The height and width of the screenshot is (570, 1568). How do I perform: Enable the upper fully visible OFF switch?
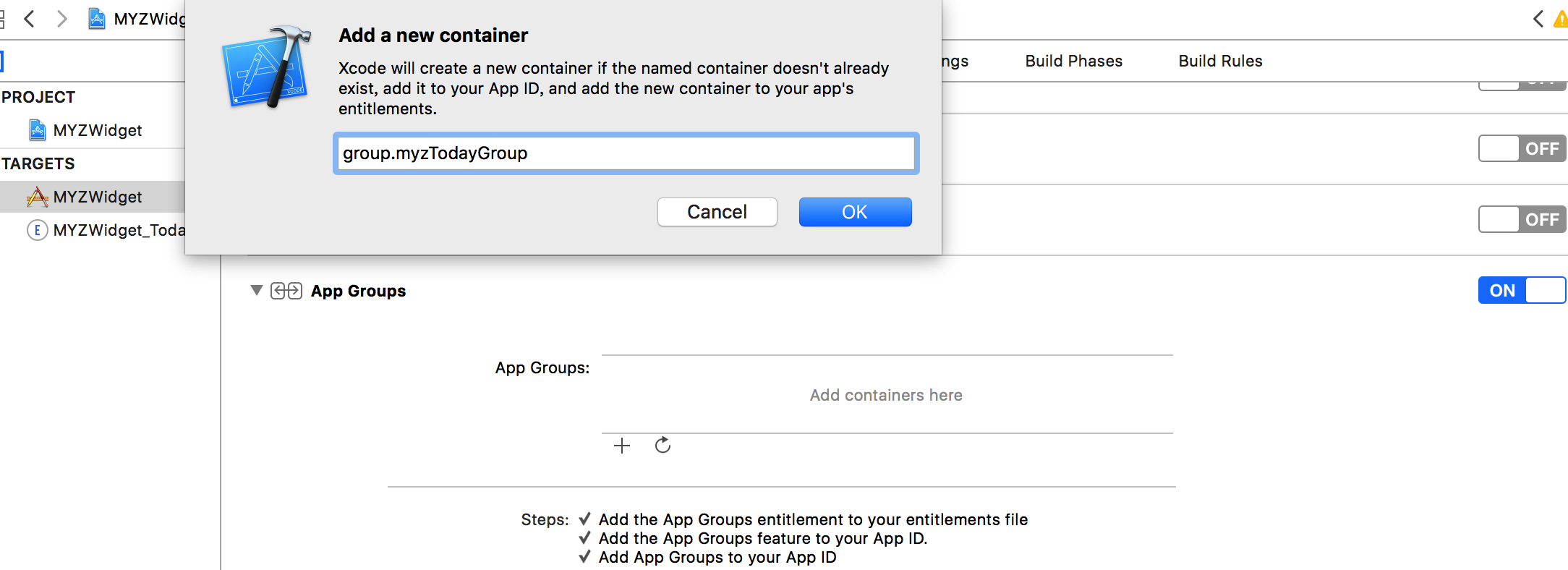point(1522,149)
